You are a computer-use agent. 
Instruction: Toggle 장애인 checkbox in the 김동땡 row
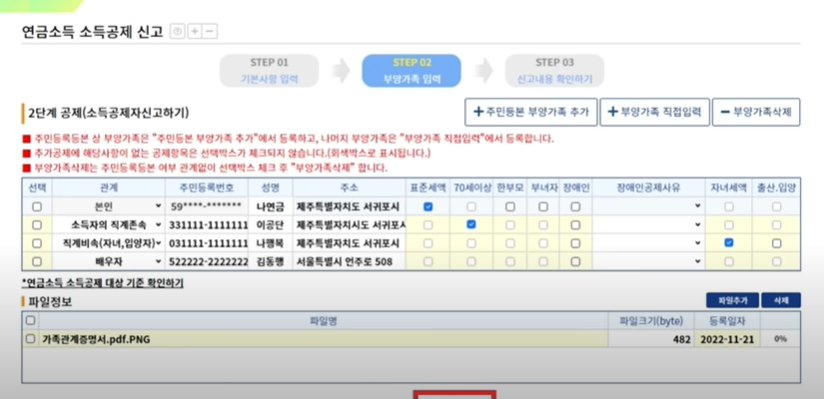575,261
